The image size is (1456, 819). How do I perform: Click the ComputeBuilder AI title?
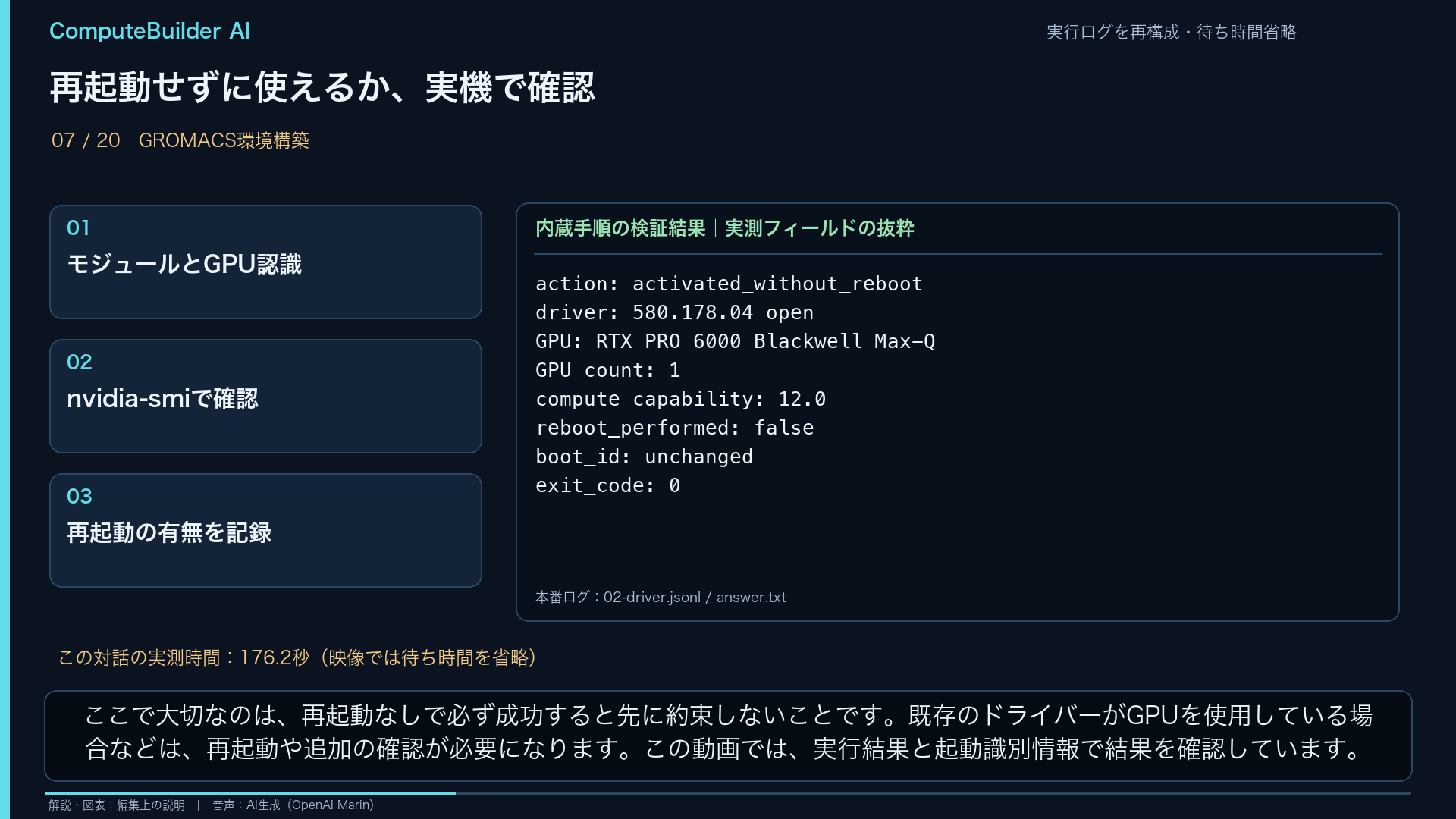click(149, 31)
